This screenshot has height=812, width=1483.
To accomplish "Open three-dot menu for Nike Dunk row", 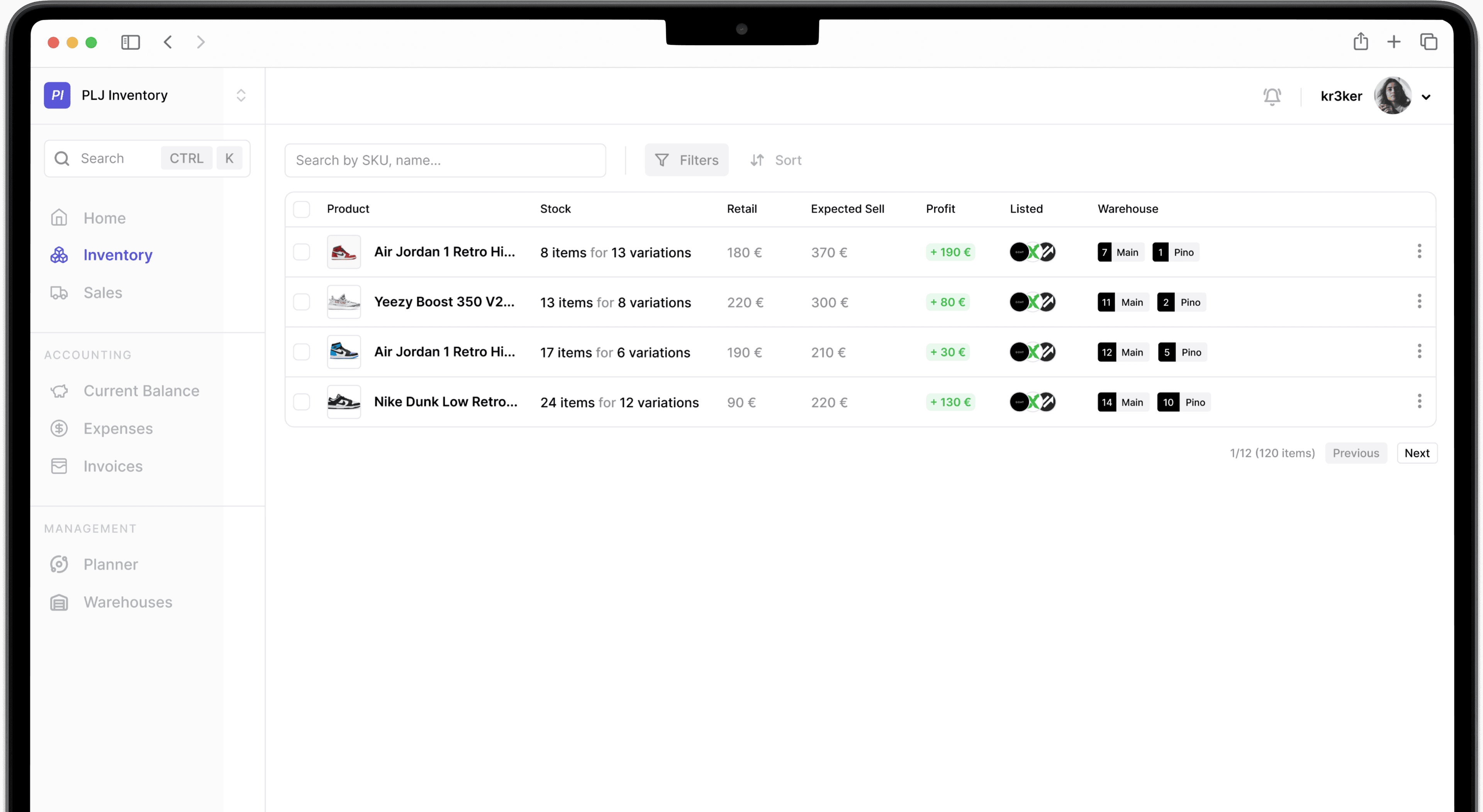I will pyautogui.click(x=1419, y=402).
